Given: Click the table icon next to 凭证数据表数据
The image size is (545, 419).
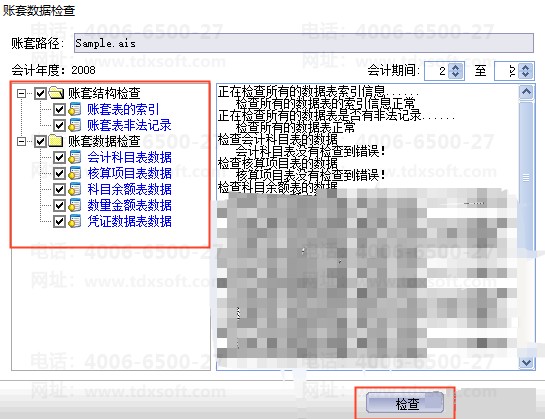Looking at the screenshot, I should (75, 221).
